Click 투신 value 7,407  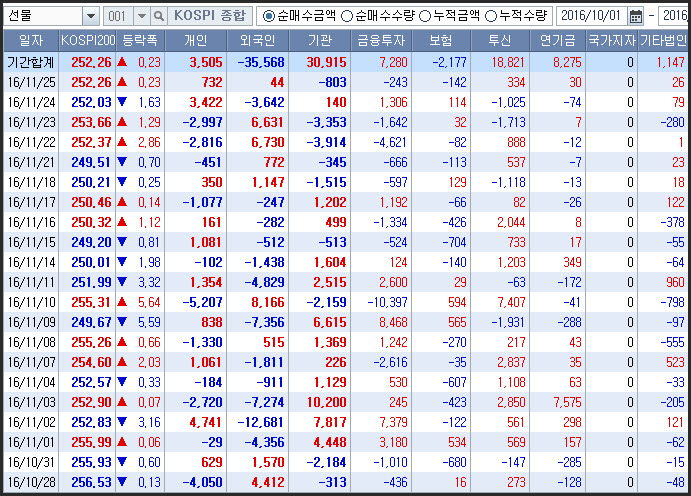(511, 302)
